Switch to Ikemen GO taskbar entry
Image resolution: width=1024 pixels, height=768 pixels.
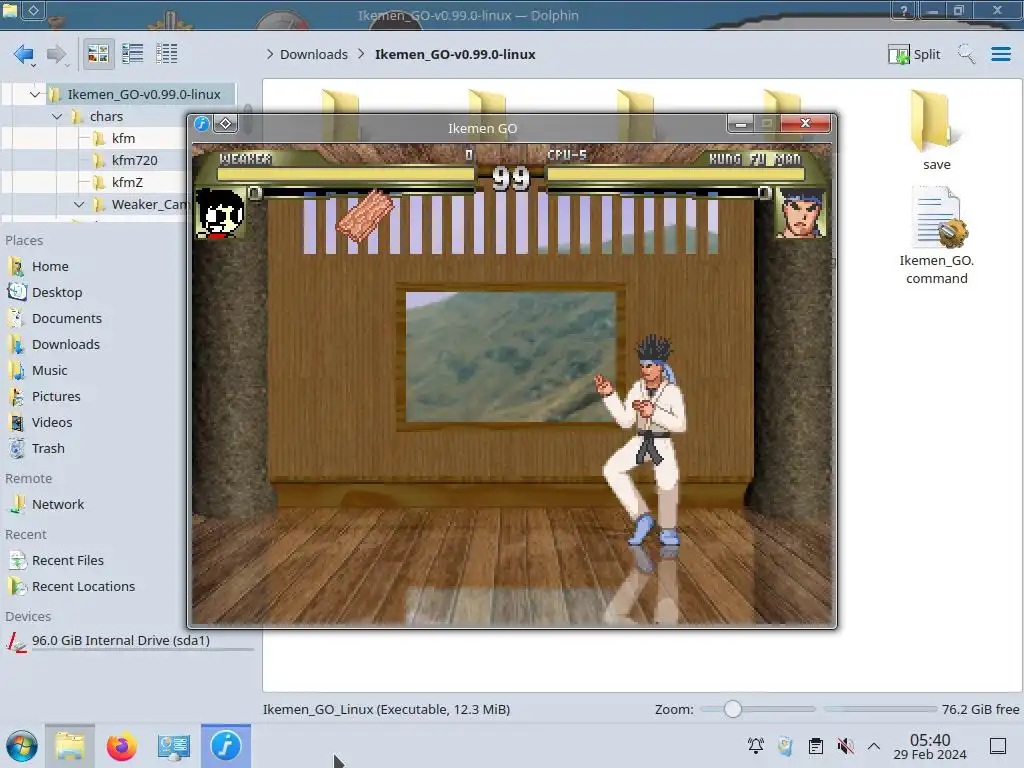tap(226, 746)
